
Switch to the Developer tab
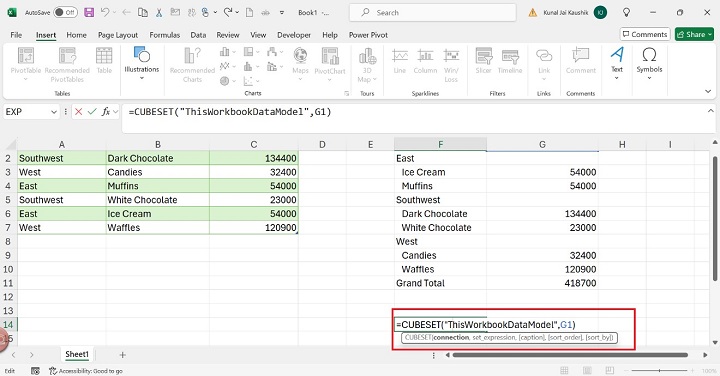coord(294,35)
